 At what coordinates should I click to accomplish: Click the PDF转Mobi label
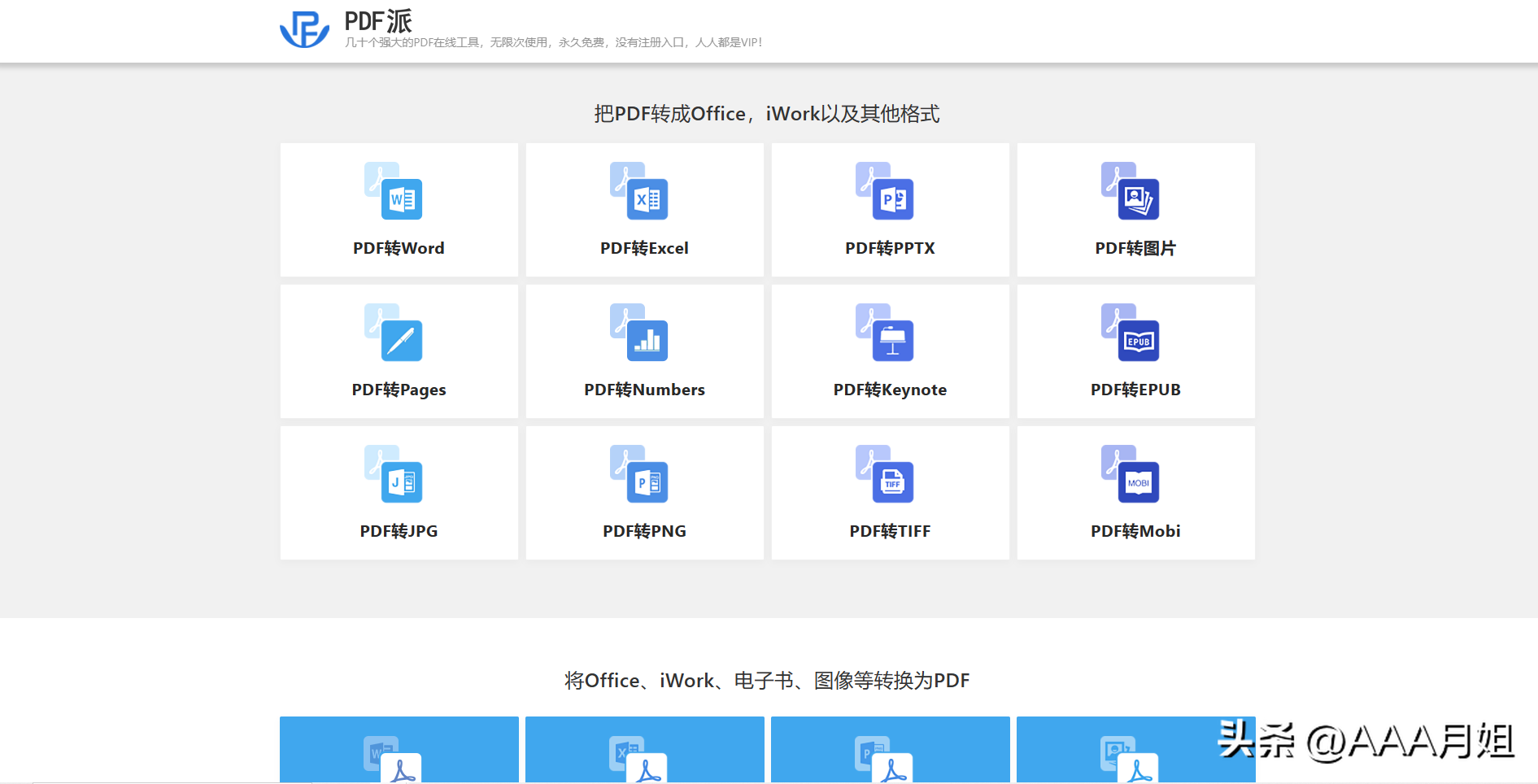(1135, 531)
